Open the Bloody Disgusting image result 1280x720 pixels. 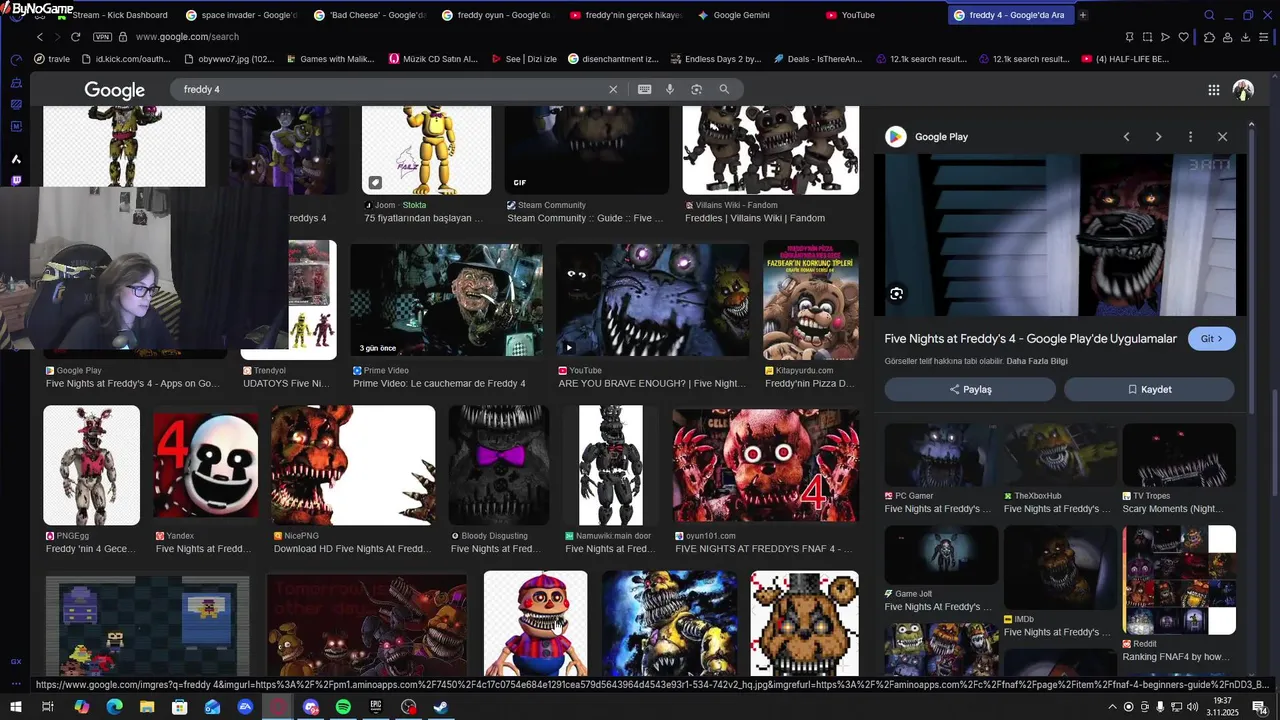pos(499,466)
